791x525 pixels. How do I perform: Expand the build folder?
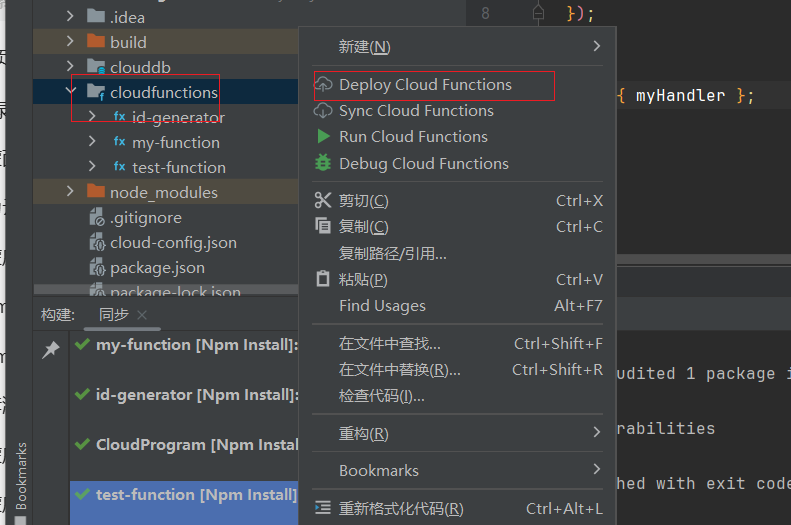pos(70,41)
